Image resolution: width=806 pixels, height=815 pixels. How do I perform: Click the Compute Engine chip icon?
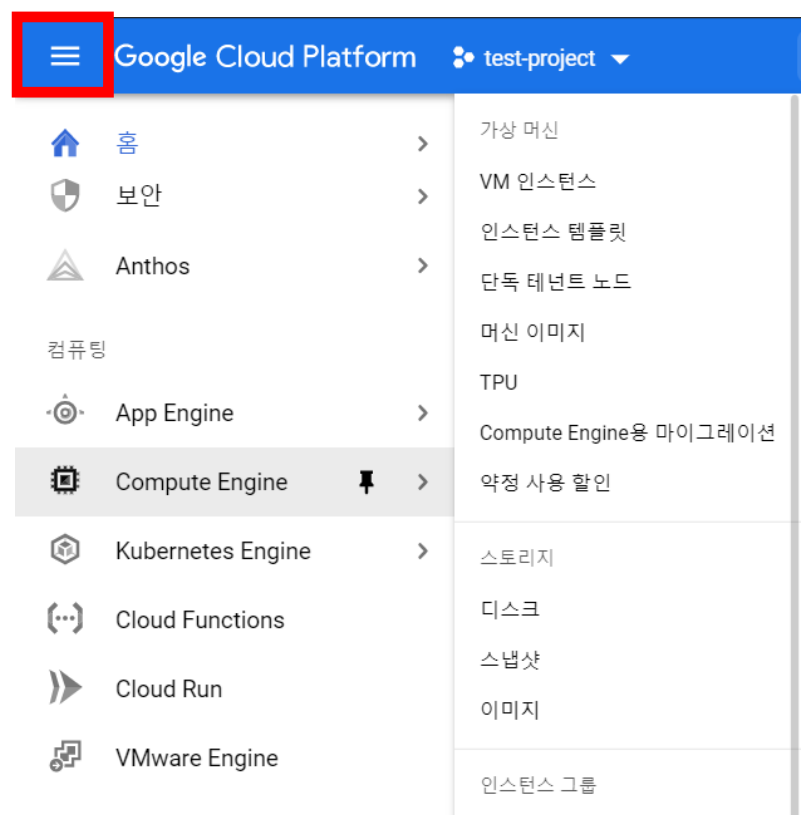[65, 480]
